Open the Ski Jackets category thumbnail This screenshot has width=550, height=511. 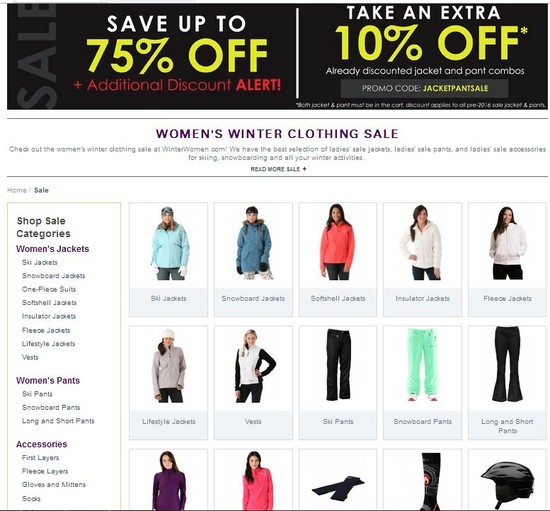coord(168,259)
